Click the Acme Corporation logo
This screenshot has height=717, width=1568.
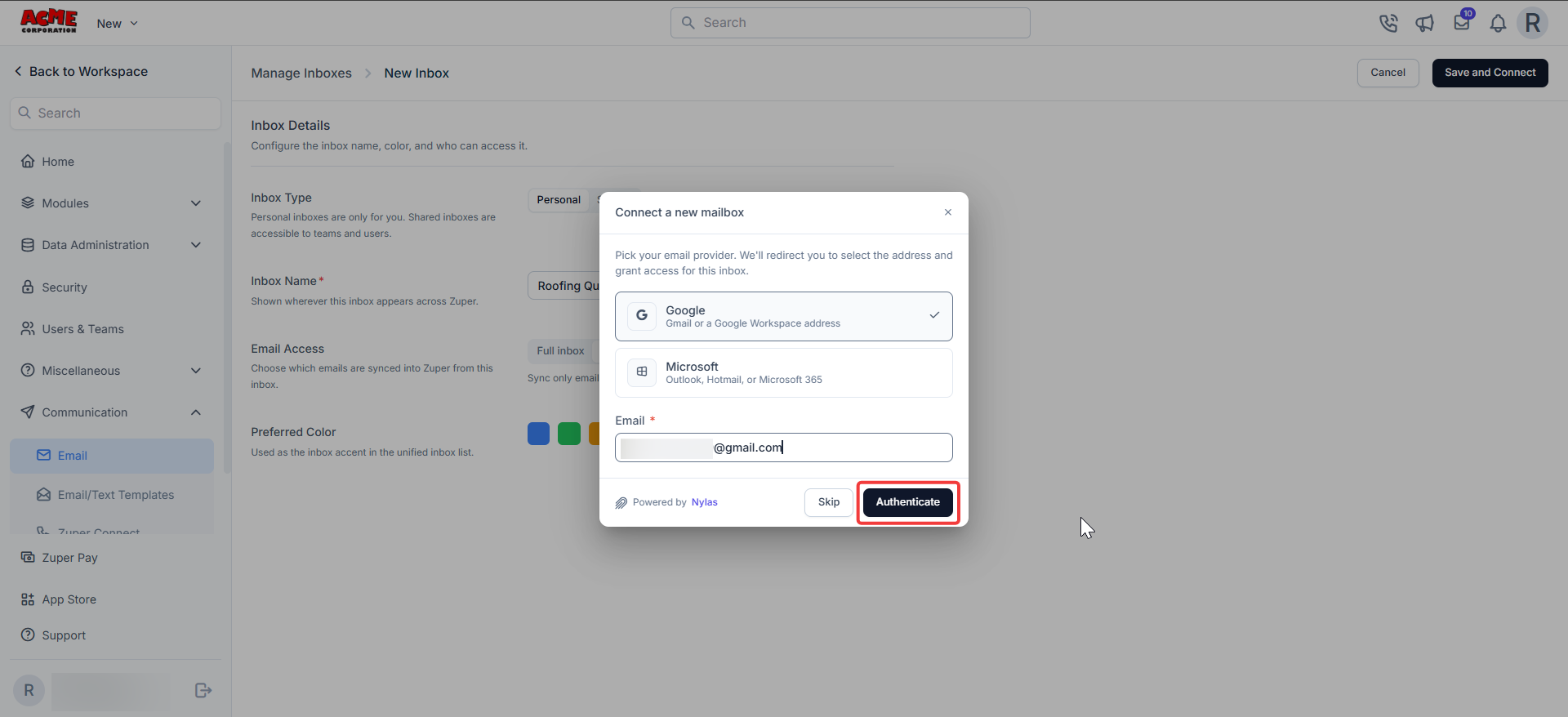pyautogui.click(x=49, y=22)
